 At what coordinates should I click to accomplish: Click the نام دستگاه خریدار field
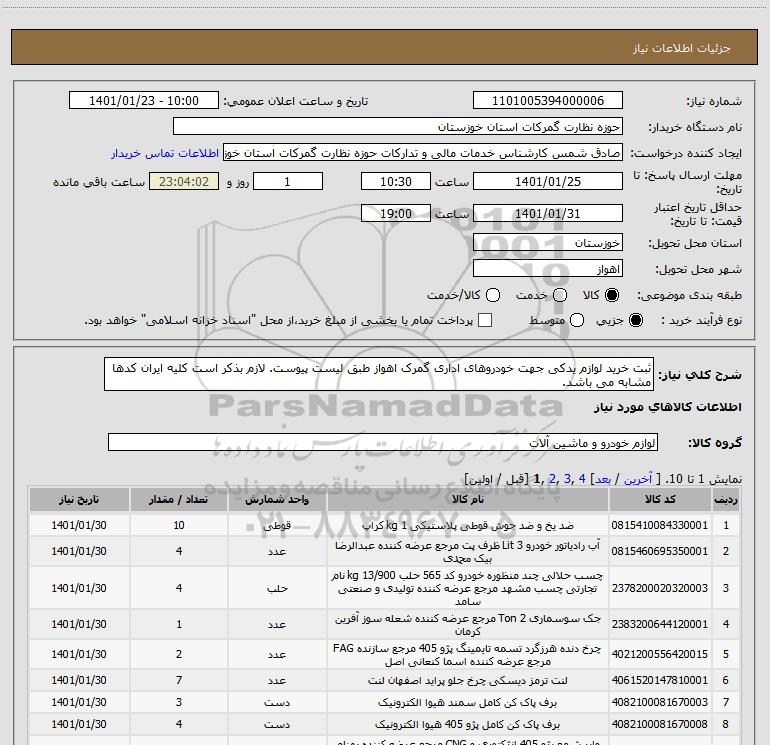398,127
